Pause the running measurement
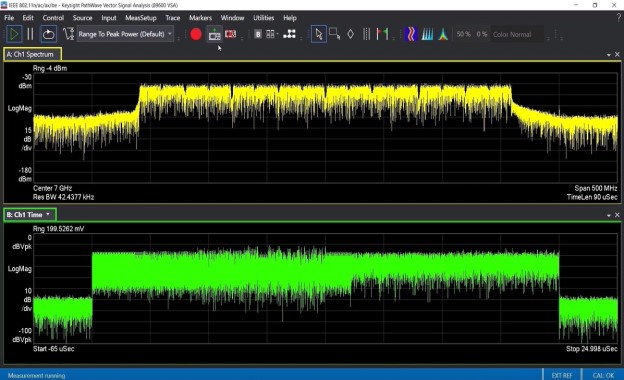 pos(30,34)
